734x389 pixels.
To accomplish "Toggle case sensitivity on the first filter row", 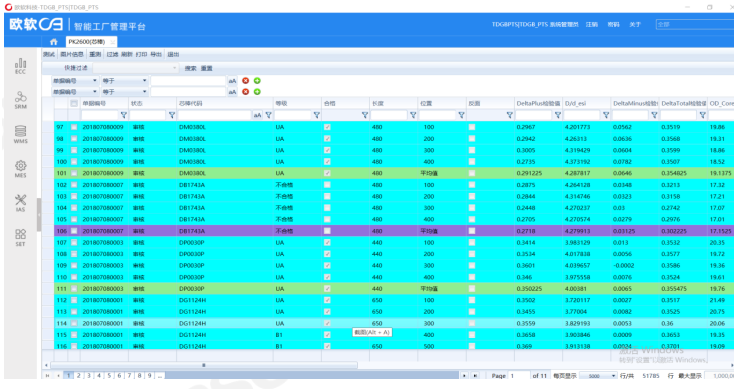I will tap(232, 81).
